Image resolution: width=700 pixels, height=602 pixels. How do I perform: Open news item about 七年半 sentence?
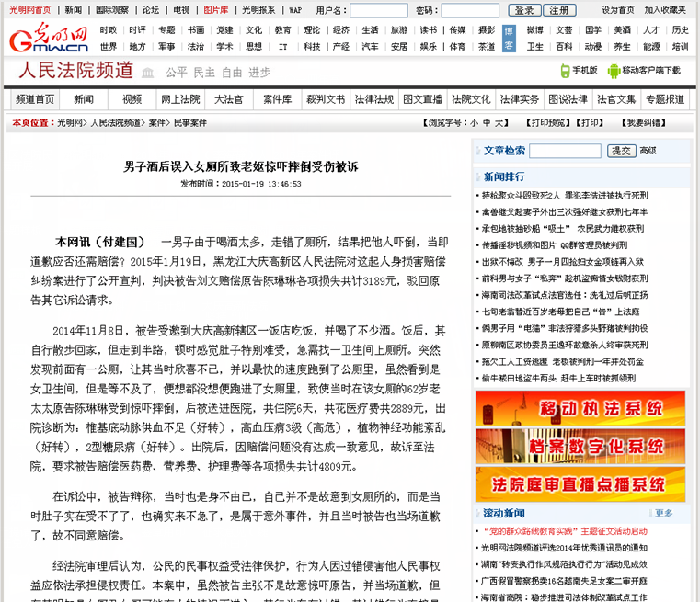click(565, 212)
